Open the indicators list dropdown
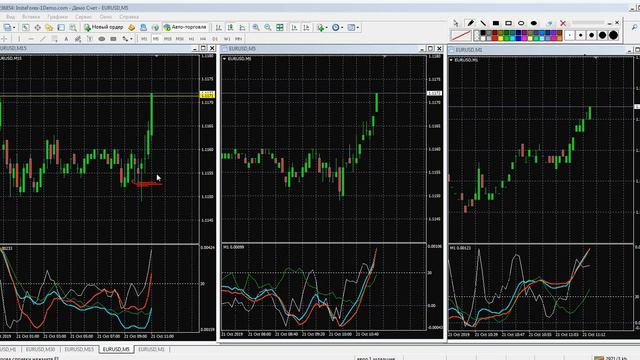Image resolution: width=640 pixels, height=360 pixels. pos(322,27)
